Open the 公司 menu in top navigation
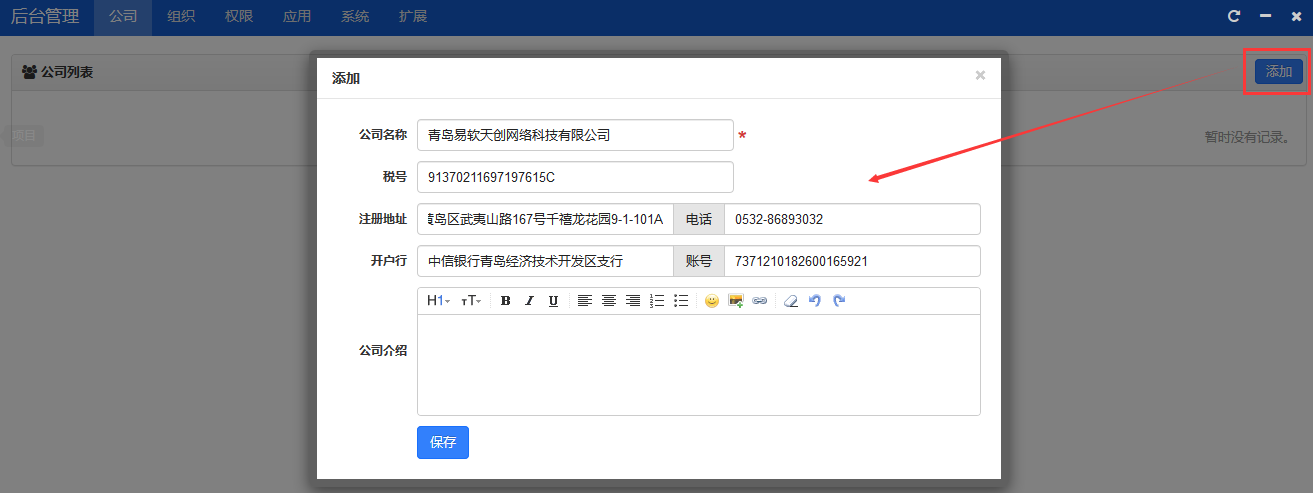 123,17
